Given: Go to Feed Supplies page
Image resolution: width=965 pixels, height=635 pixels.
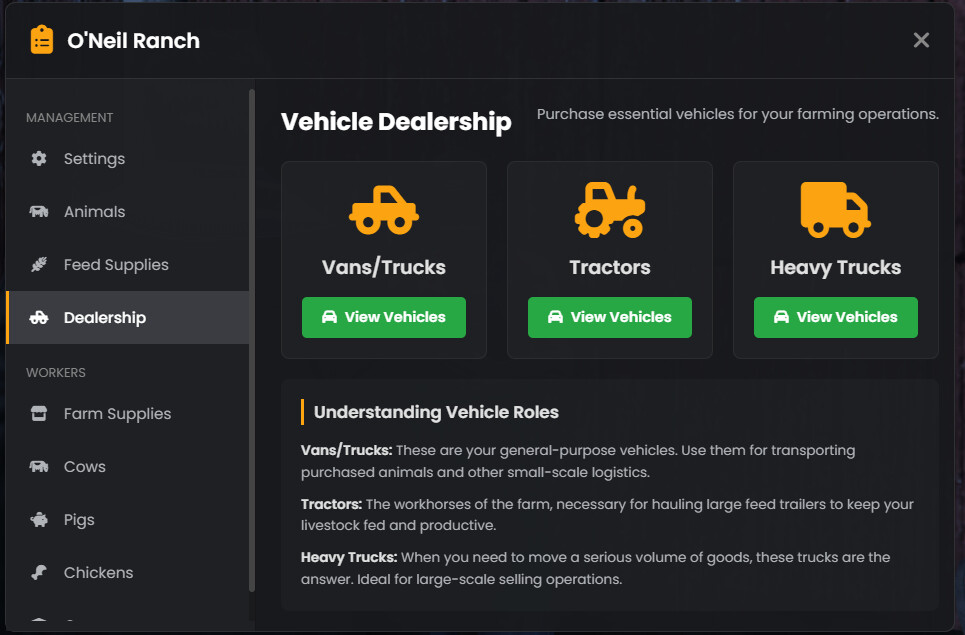Looking at the screenshot, I should 116,265.
